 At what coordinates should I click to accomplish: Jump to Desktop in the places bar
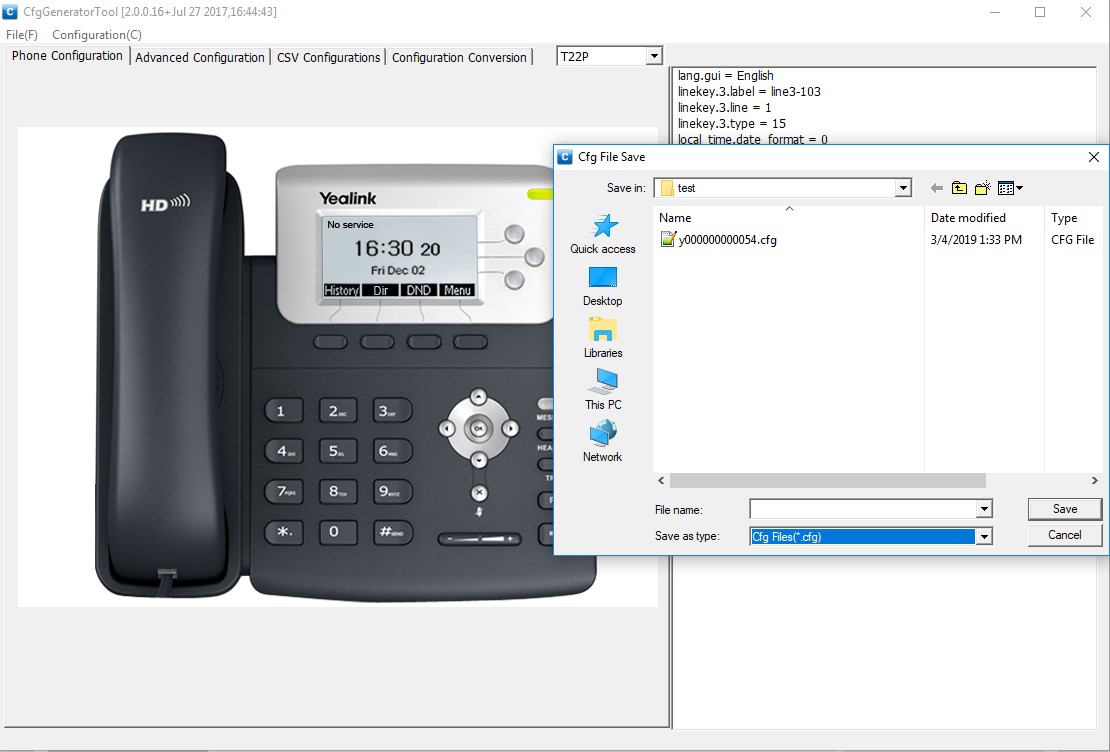tap(603, 286)
